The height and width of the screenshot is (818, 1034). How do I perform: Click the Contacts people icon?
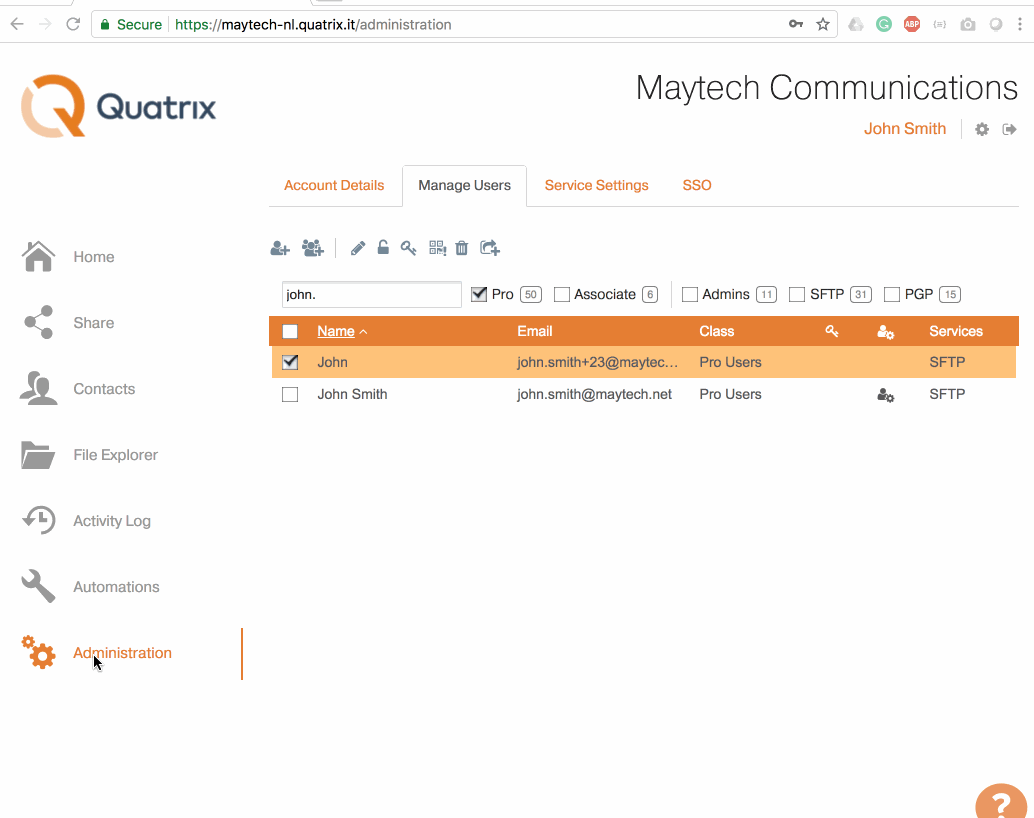pos(38,388)
